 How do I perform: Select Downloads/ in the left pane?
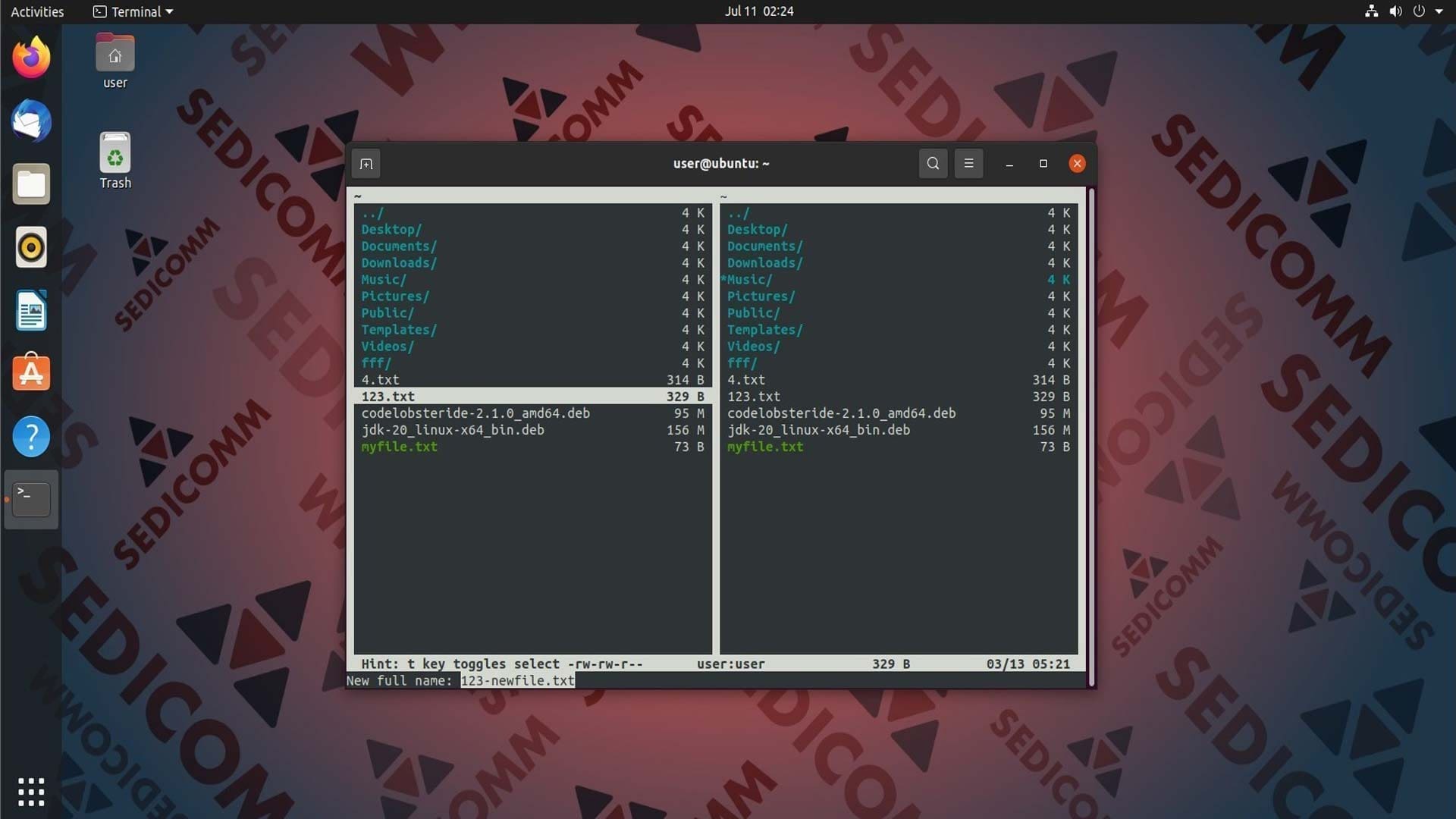(x=532, y=263)
